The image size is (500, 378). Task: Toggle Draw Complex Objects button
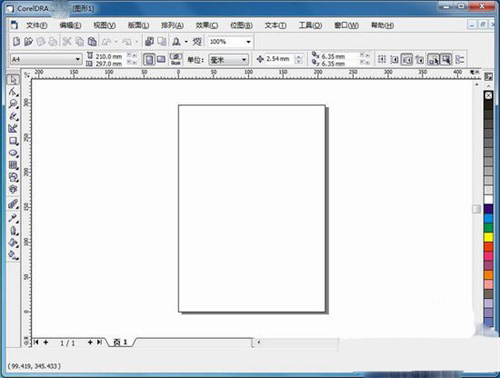(433, 60)
